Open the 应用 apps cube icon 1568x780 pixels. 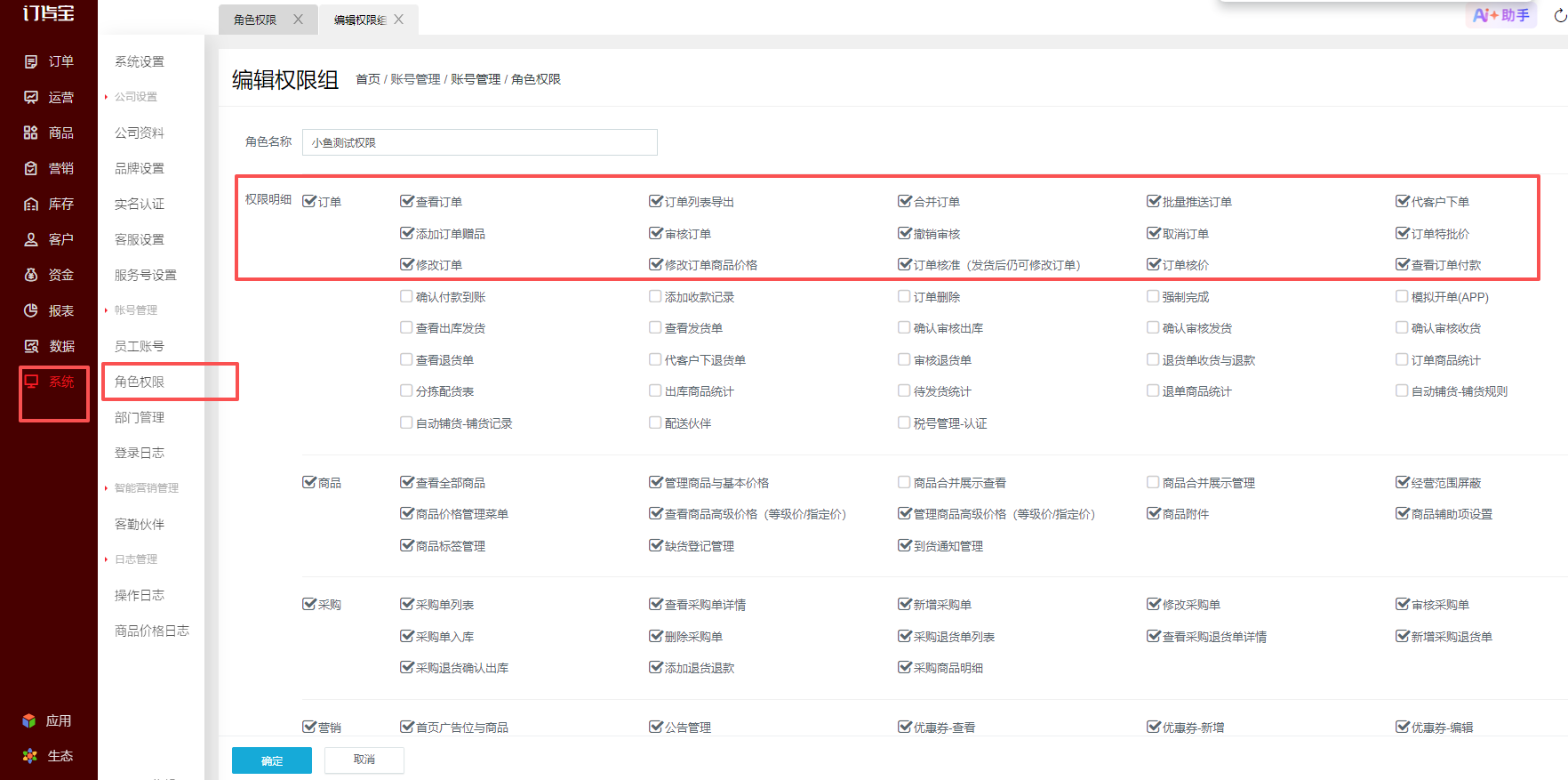click(x=29, y=720)
